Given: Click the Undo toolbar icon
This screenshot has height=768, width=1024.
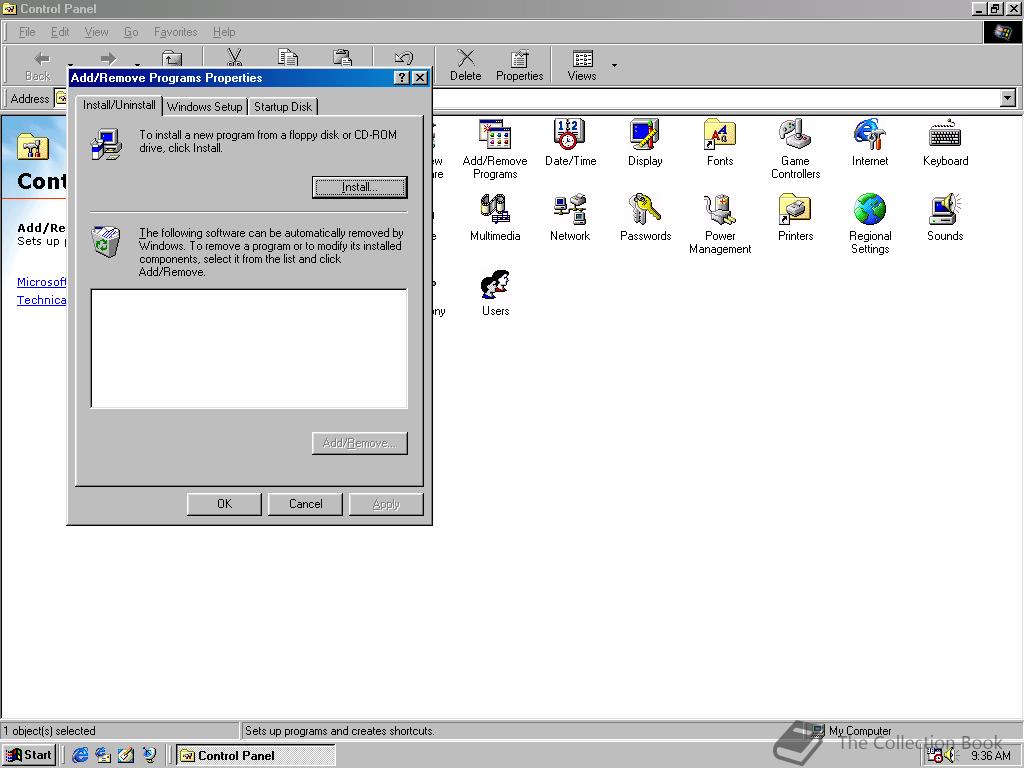Looking at the screenshot, I should click(404, 57).
